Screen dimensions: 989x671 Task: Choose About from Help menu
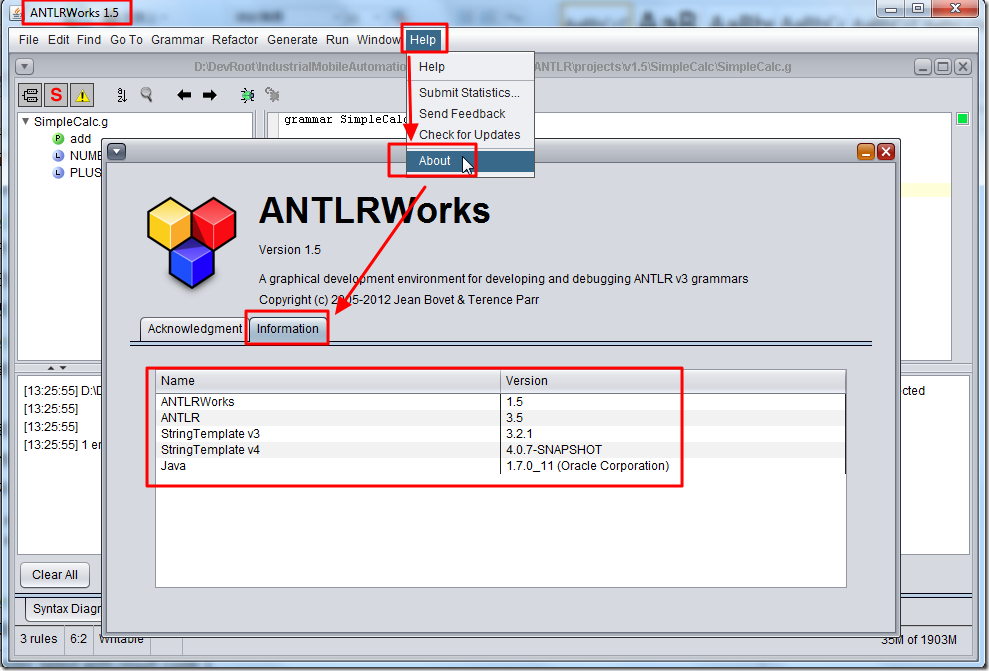click(471, 161)
